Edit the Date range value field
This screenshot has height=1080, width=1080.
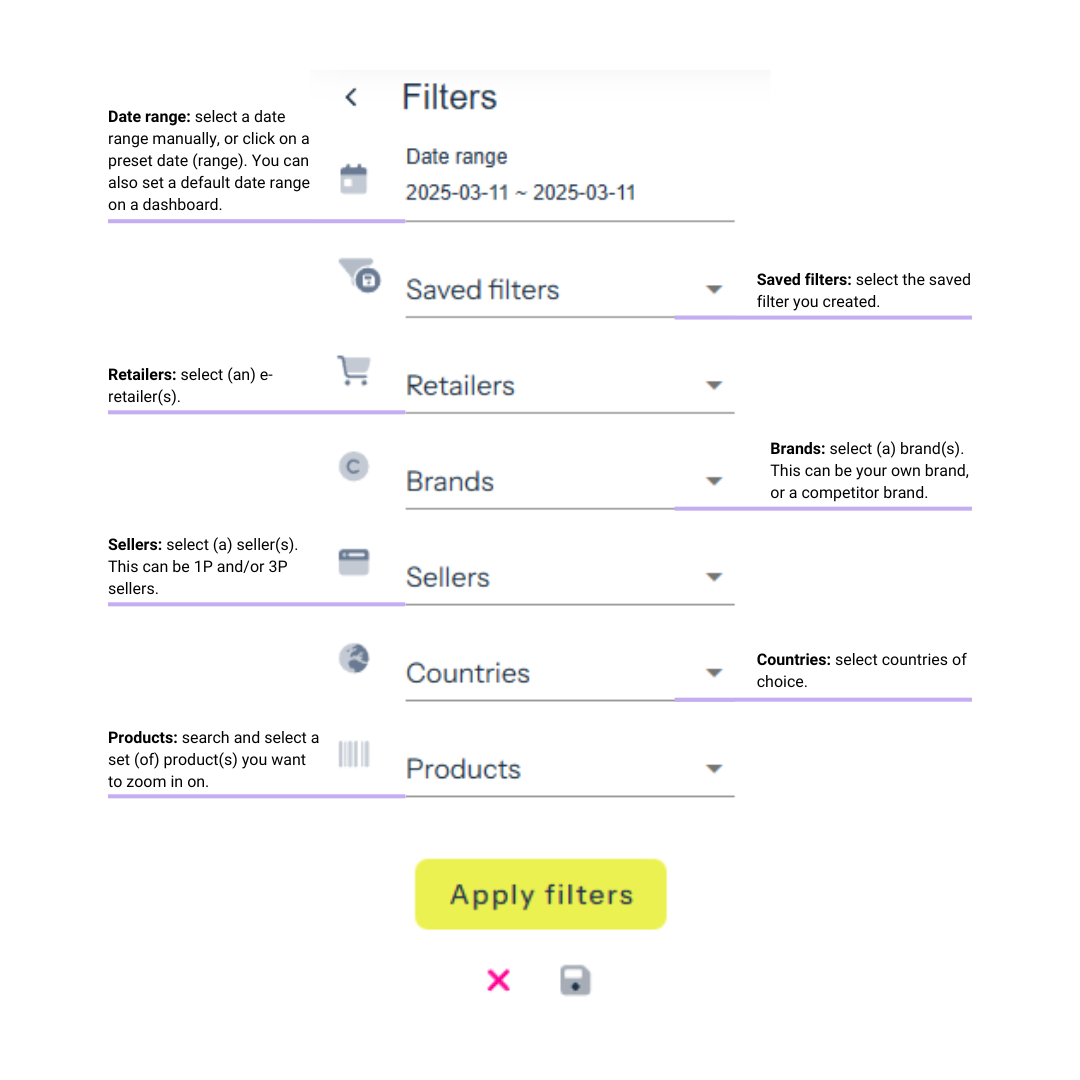[521, 193]
